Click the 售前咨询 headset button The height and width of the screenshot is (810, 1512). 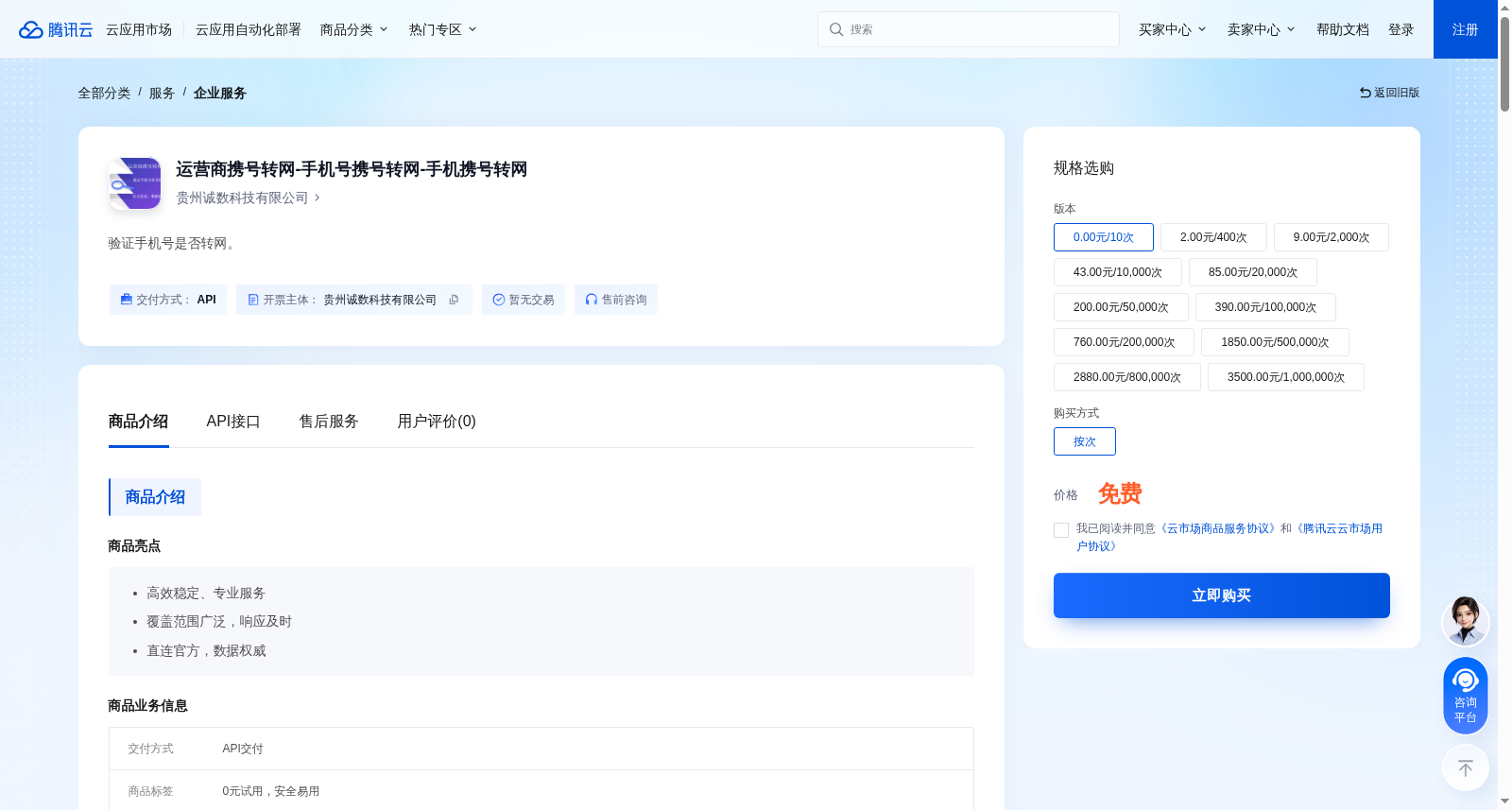pyautogui.click(x=616, y=300)
